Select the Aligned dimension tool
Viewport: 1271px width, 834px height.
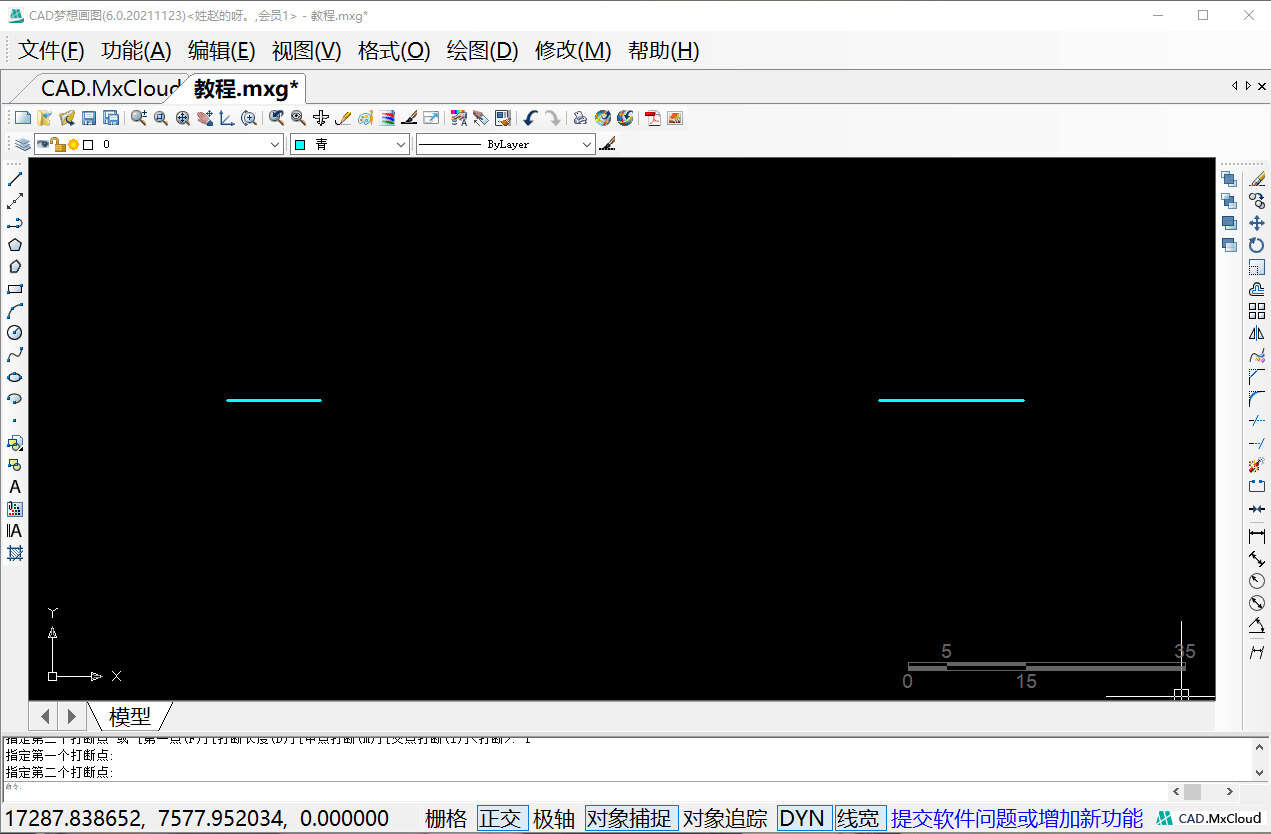tap(1257, 559)
